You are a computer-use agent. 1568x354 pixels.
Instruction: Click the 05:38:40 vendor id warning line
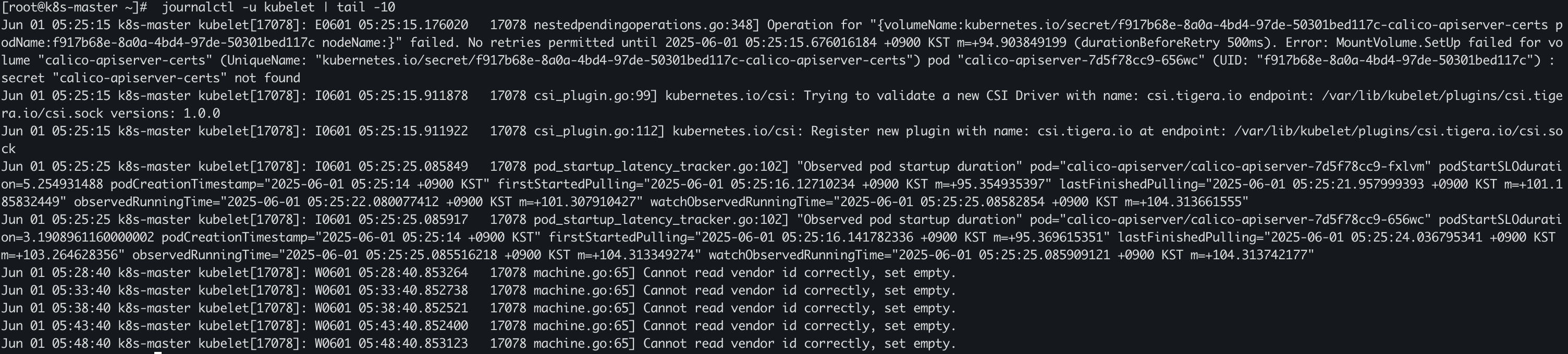coord(479,308)
